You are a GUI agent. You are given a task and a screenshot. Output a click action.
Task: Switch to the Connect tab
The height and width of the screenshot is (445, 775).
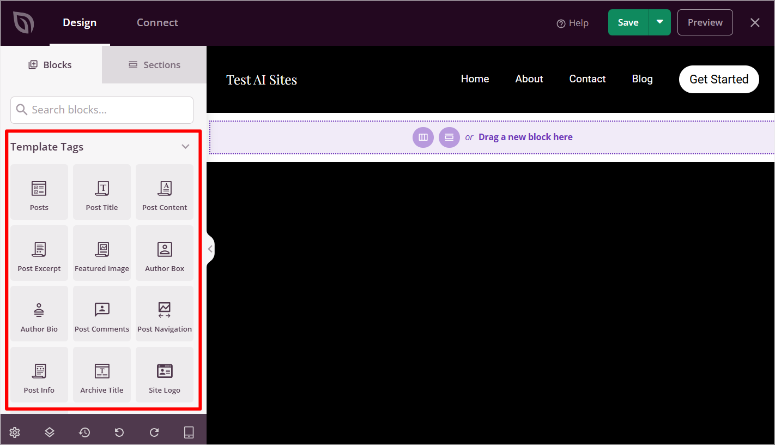click(x=157, y=23)
